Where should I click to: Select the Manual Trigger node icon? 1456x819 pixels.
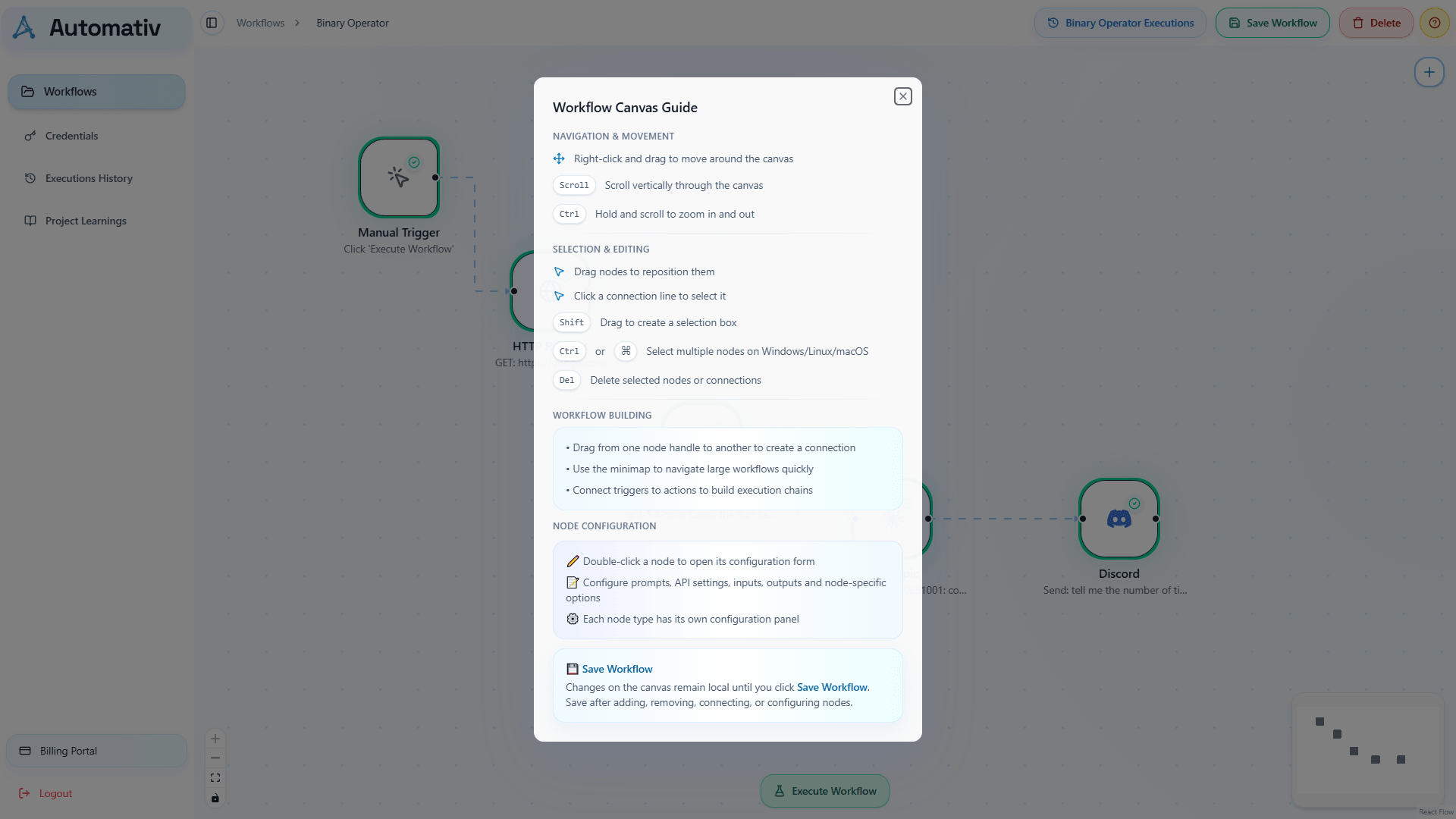399,177
